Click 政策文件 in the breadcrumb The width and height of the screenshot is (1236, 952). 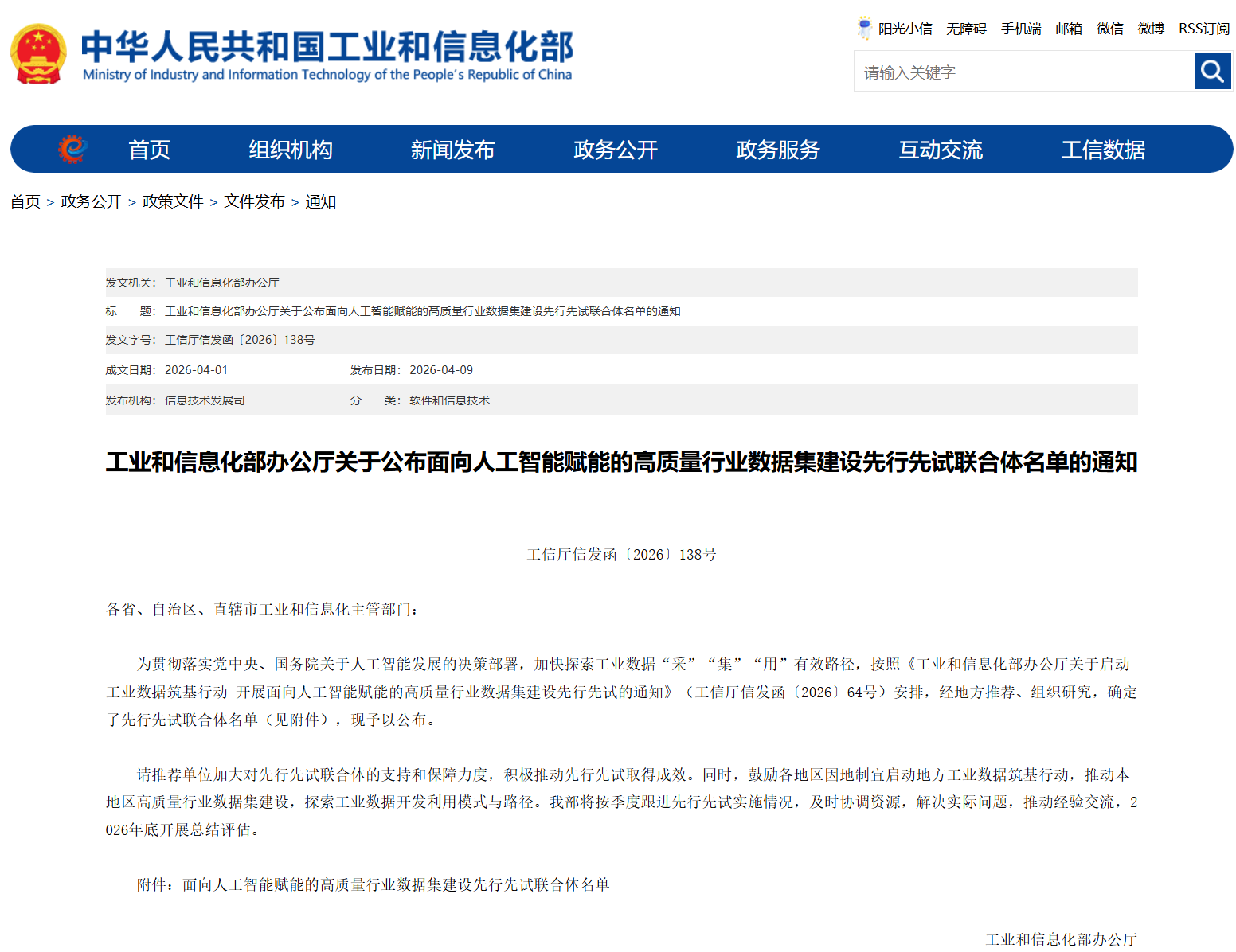[x=173, y=201]
